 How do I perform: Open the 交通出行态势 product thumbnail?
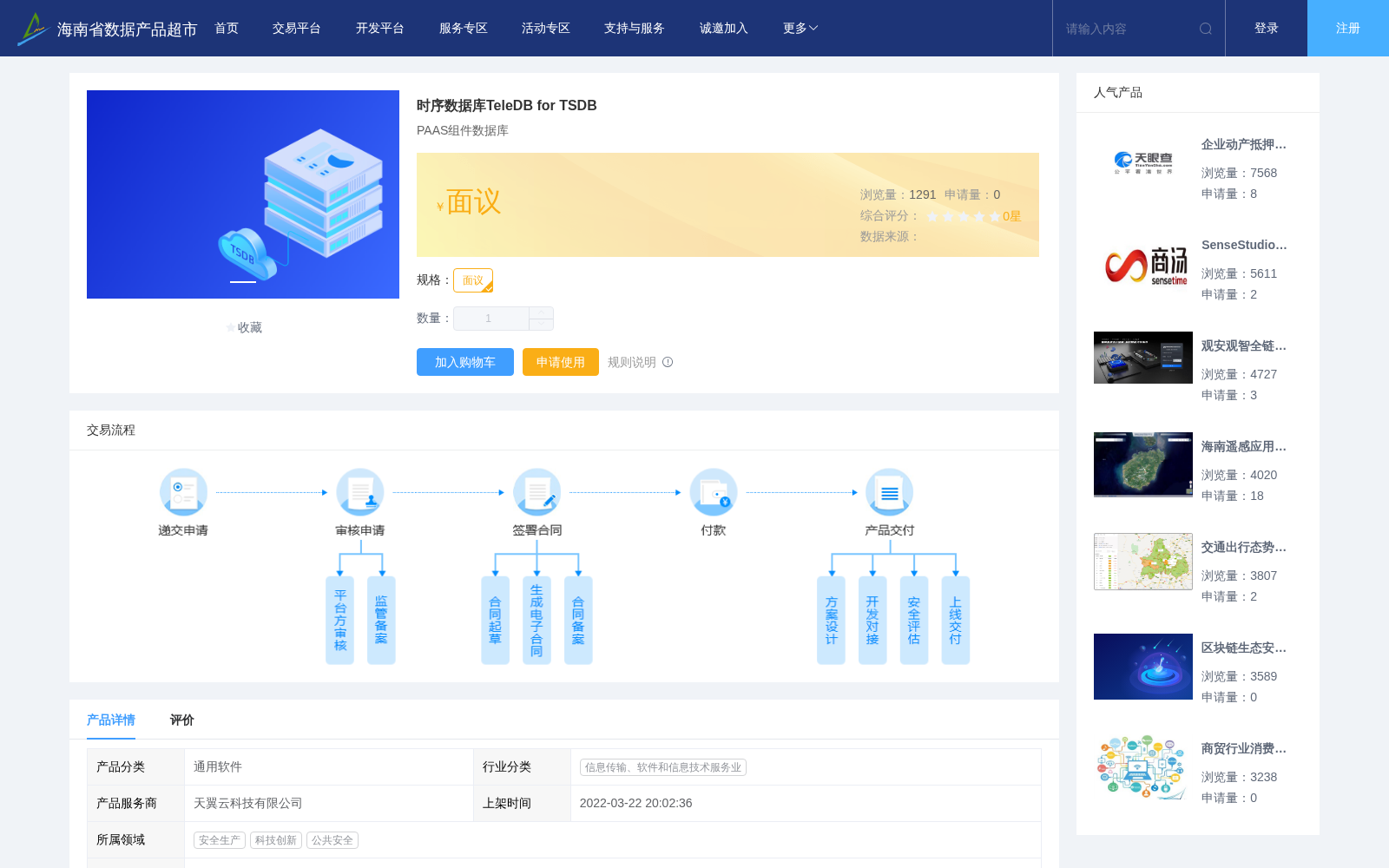(1143, 562)
